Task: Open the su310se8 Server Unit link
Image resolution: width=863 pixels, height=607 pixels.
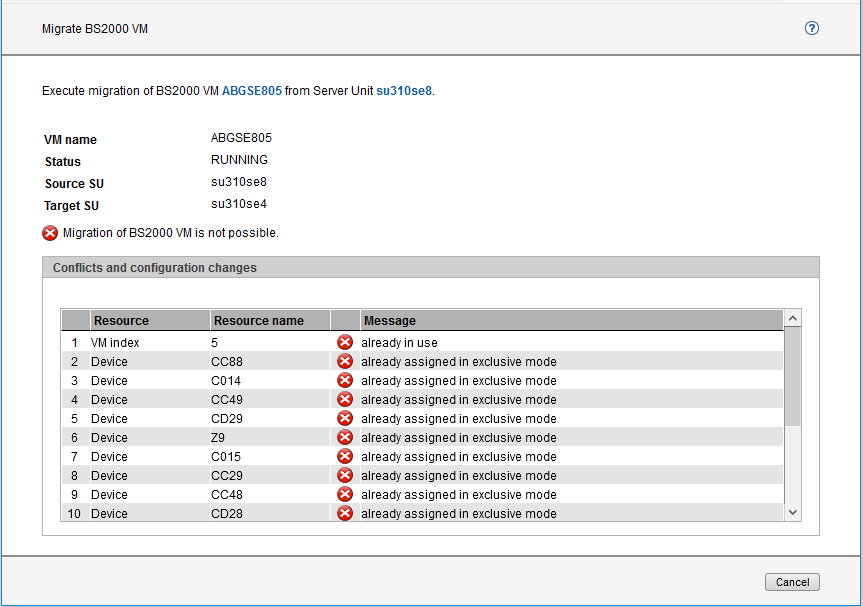Action: click(404, 91)
